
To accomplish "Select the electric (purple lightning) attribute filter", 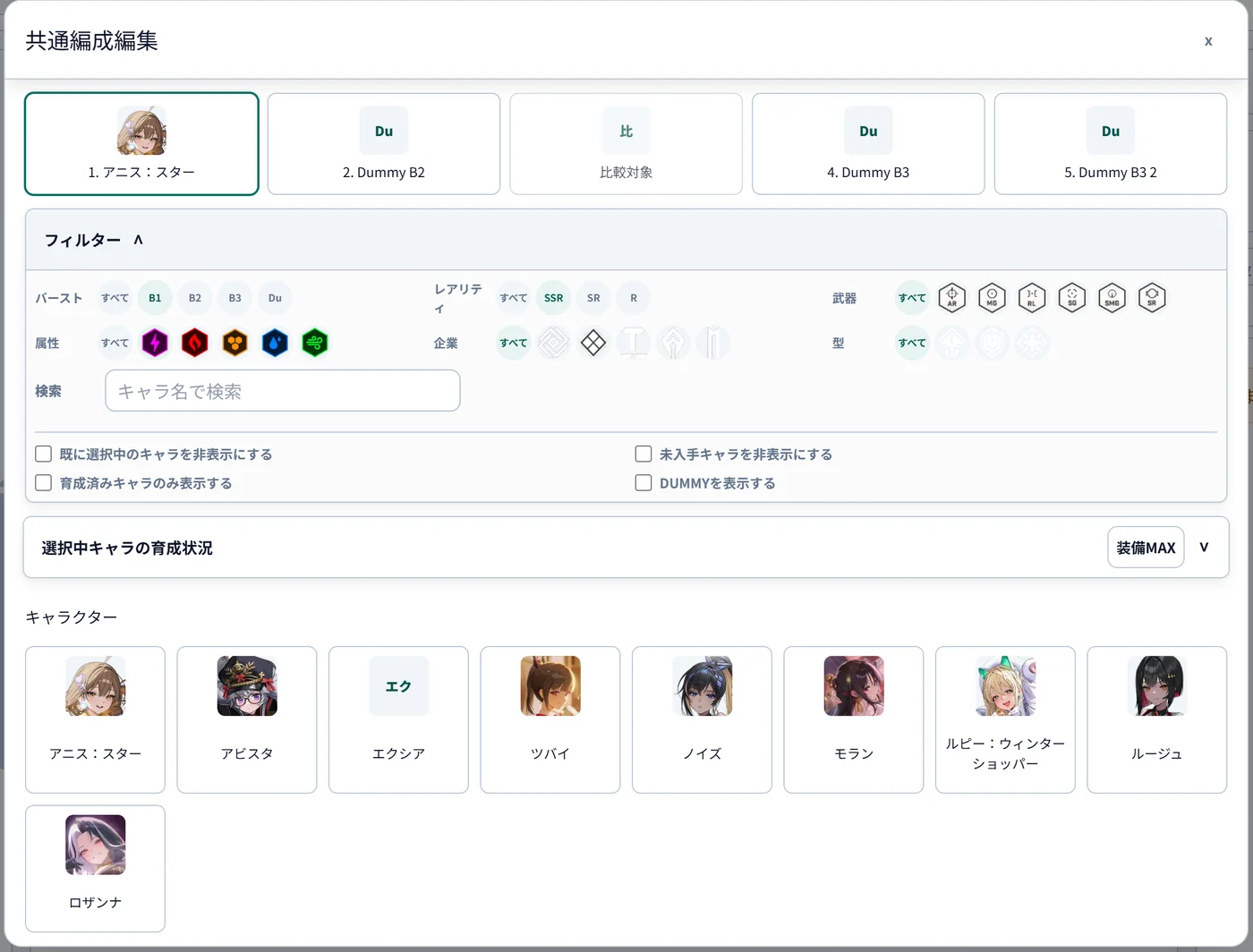I will tap(155, 343).
